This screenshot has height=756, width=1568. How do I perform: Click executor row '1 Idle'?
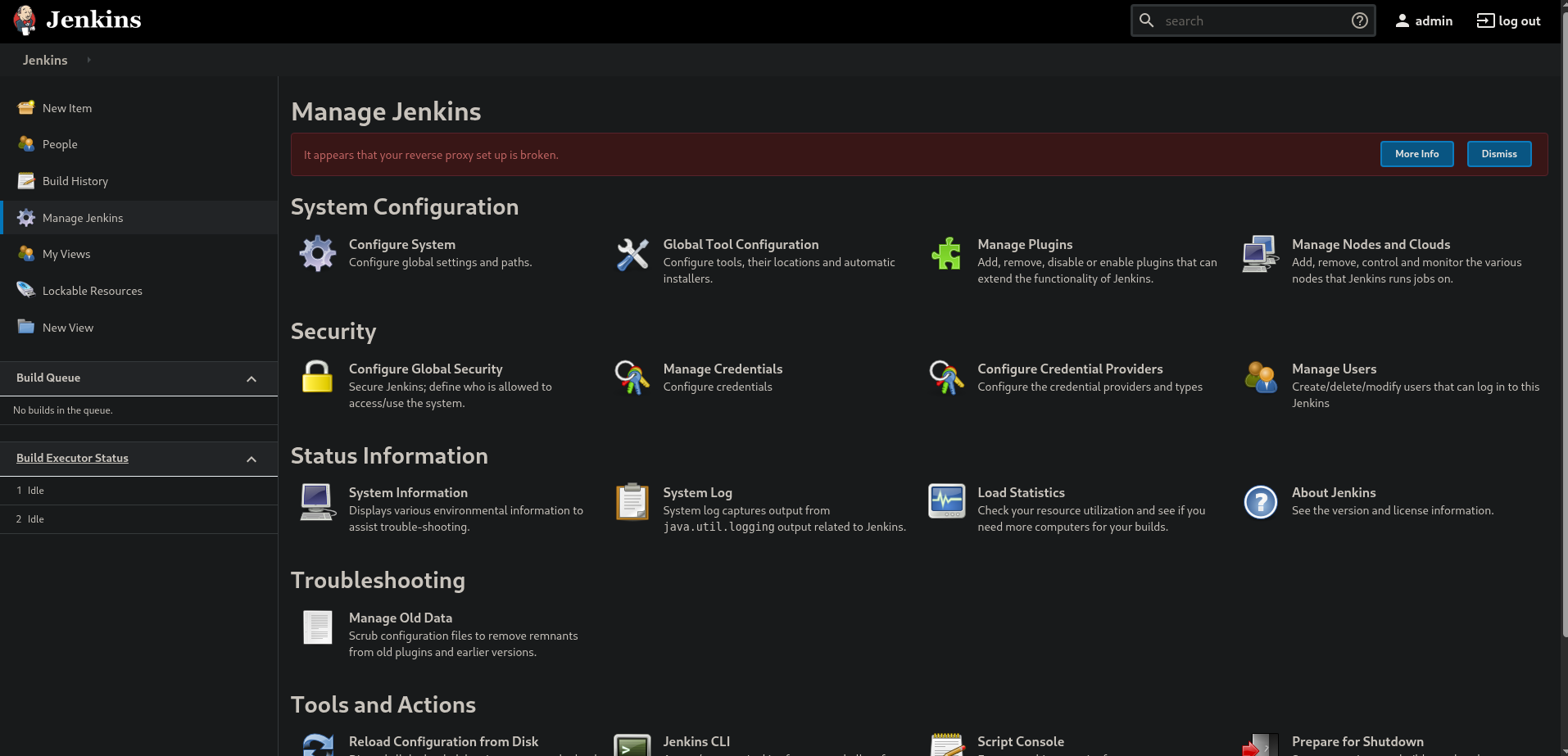[x=138, y=491]
